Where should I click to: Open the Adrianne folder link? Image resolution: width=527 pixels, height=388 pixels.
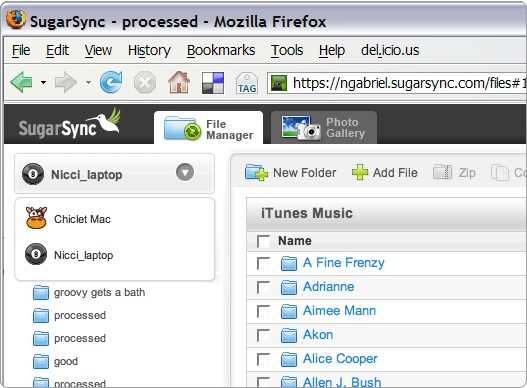pos(328,287)
